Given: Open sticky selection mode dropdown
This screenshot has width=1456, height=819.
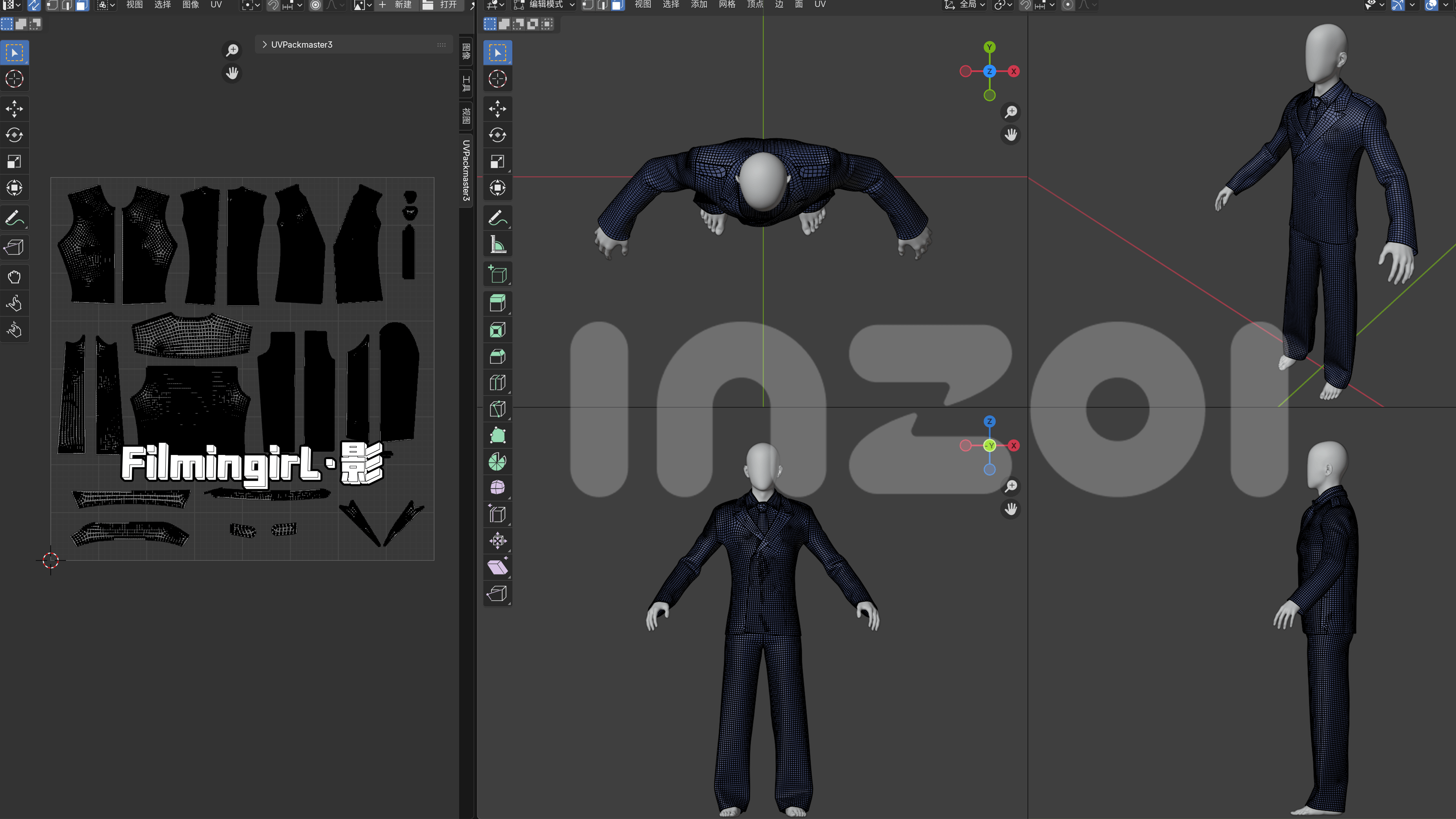Looking at the screenshot, I should click(106, 5).
